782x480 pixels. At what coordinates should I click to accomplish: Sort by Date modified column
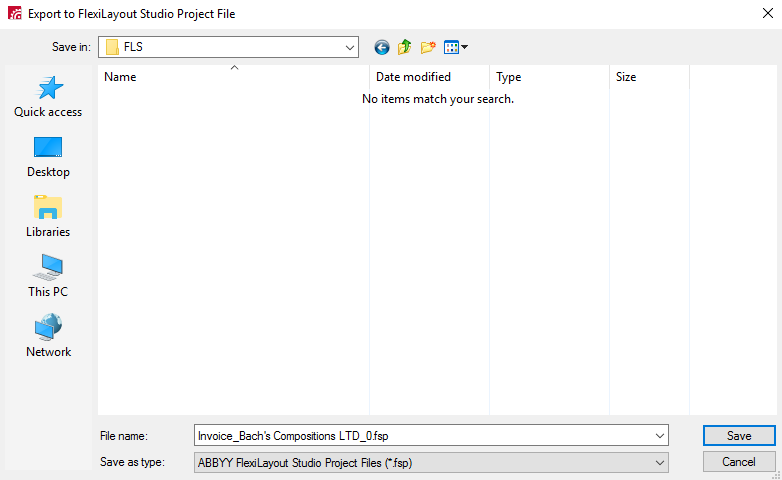click(429, 77)
